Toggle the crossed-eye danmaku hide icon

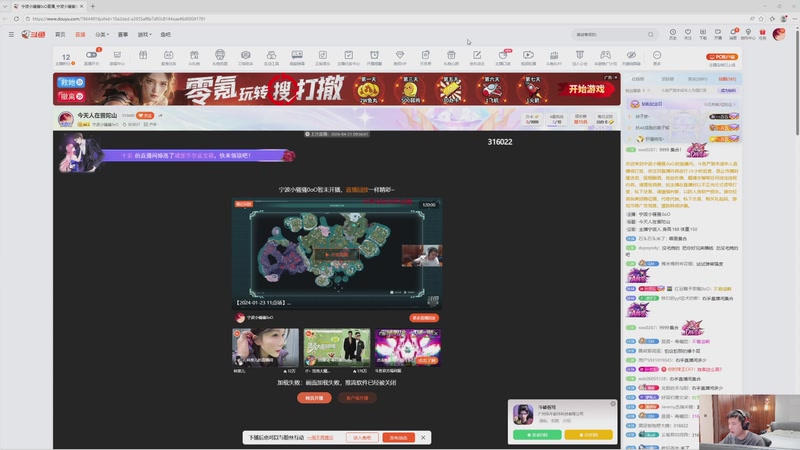pyautogui.click(x=631, y=55)
